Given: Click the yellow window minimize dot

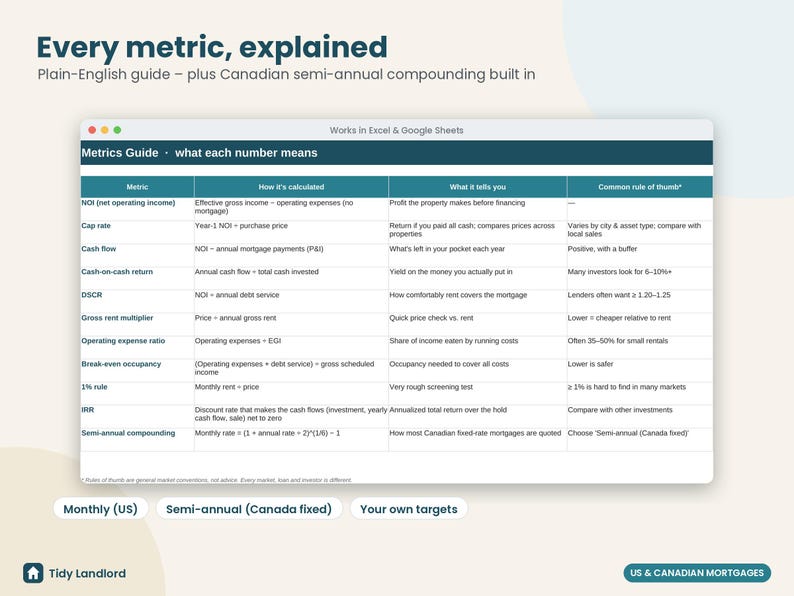Looking at the screenshot, I should pyautogui.click(x=105, y=130).
